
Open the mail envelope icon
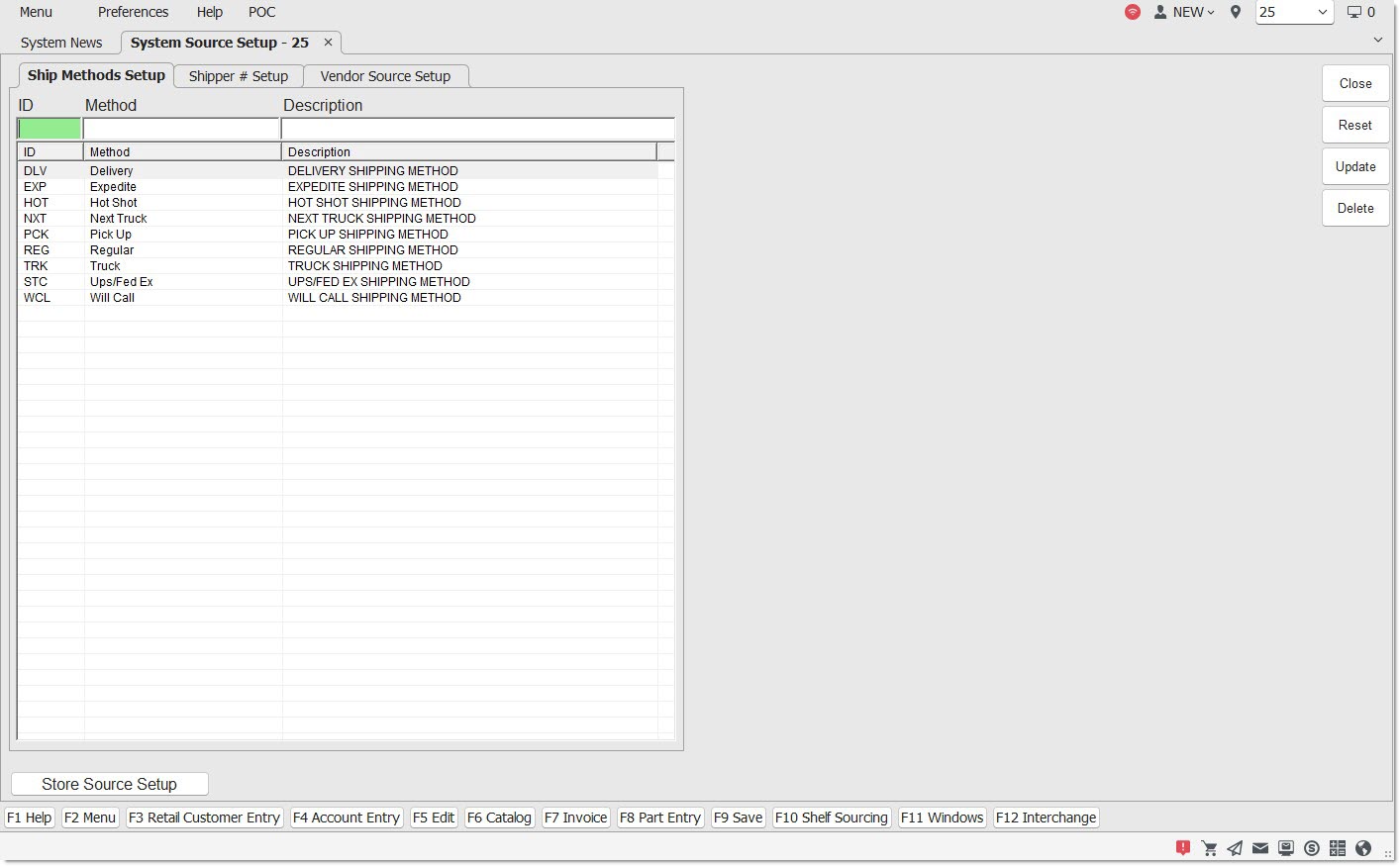coord(1260,848)
